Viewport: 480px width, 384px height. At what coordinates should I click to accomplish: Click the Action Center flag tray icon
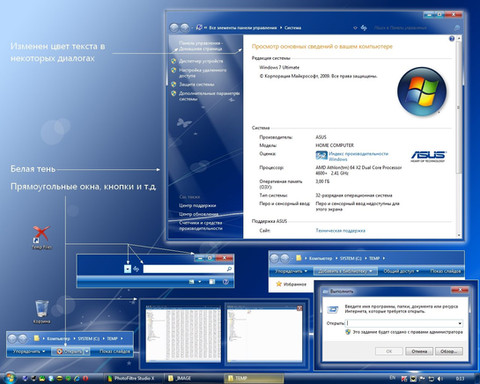coord(422,378)
